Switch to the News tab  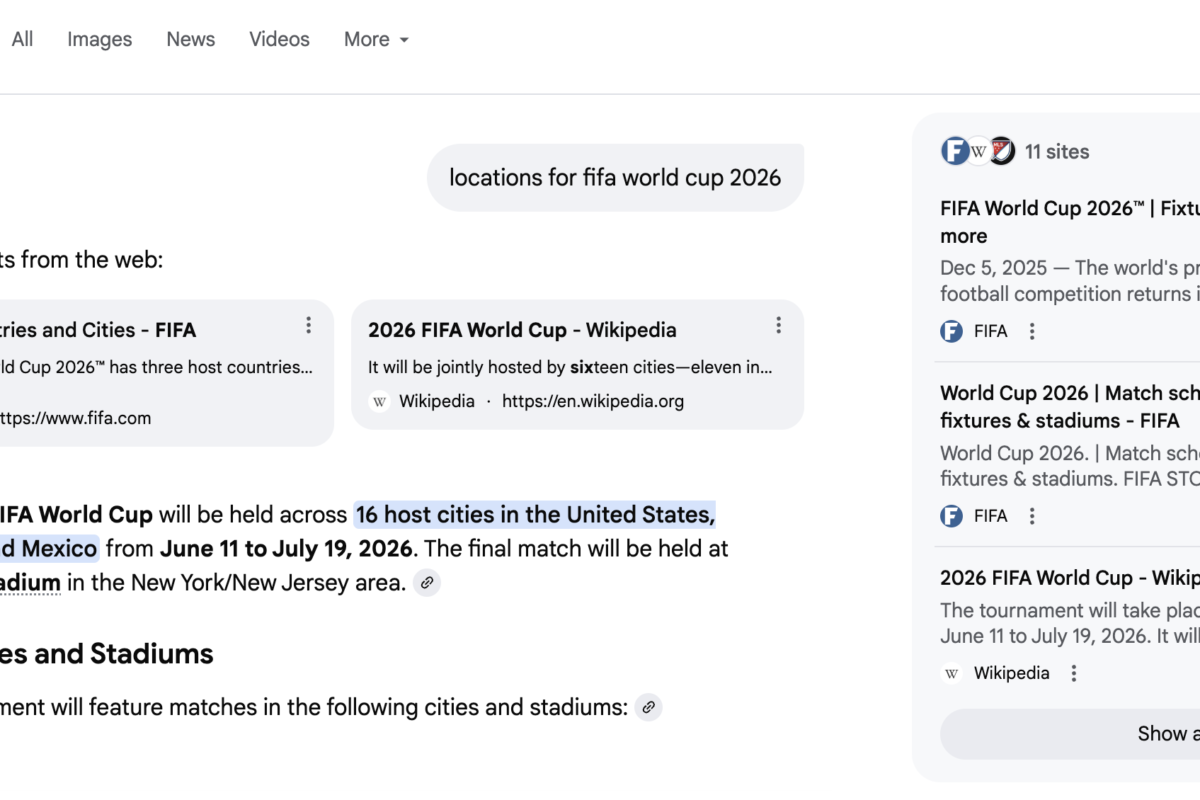pos(190,39)
